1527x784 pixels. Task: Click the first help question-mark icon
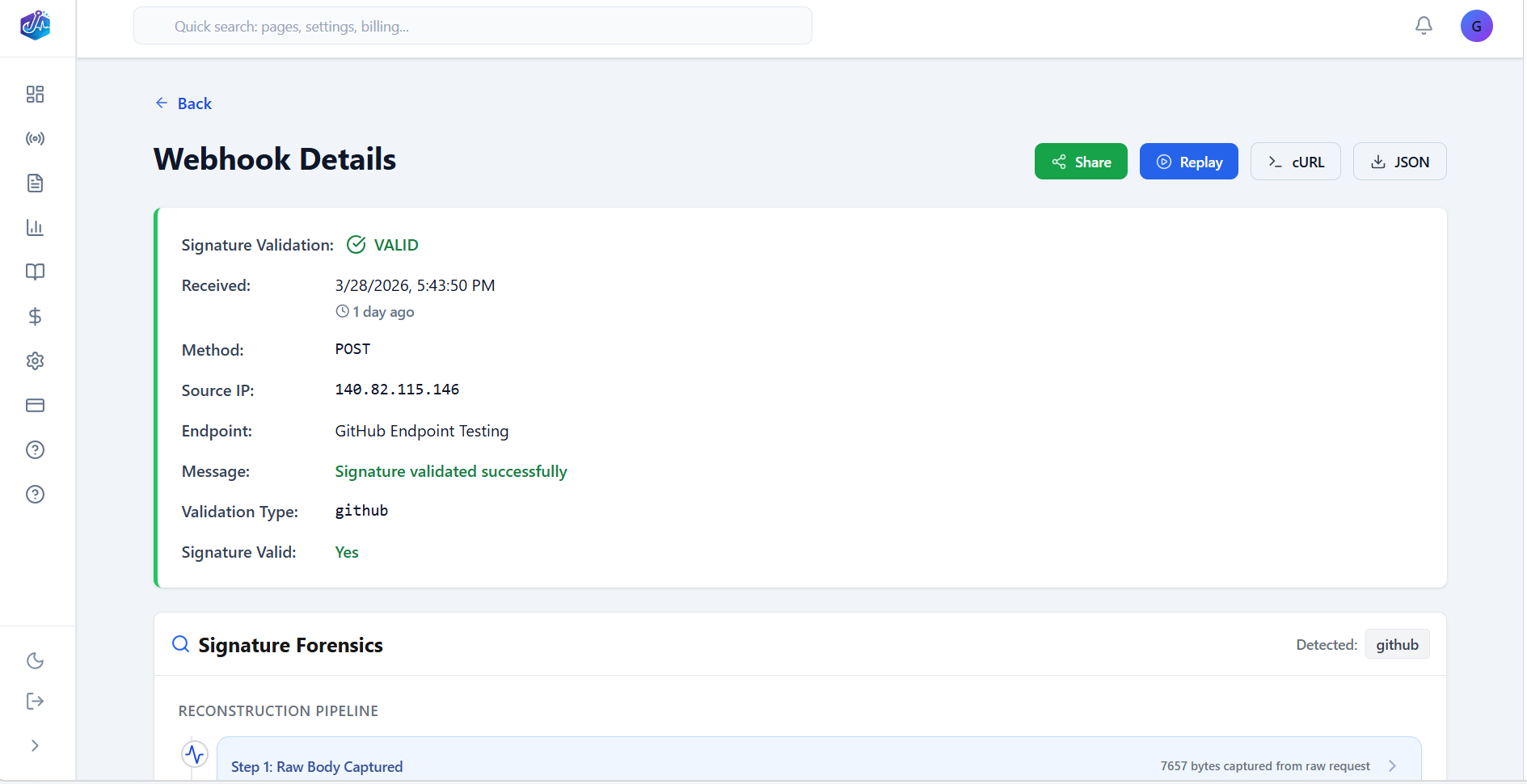pos(35,449)
